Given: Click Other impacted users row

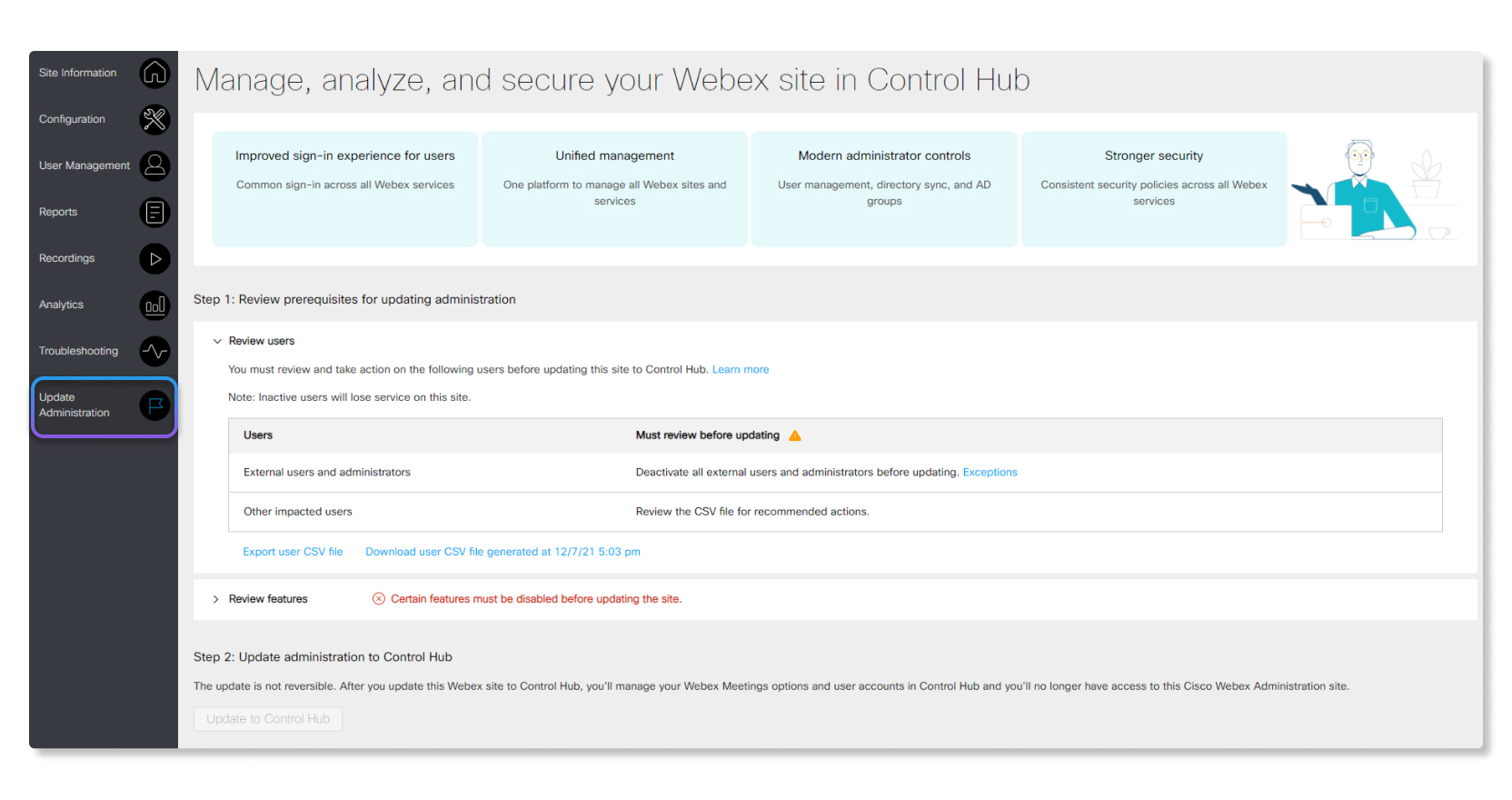Looking at the screenshot, I should [x=835, y=512].
